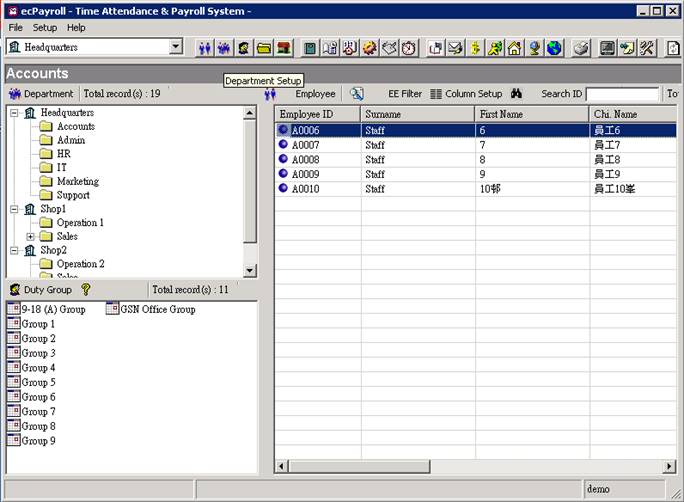Viewport: 684px width, 502px height.
Task: Click the red shop building toolbar icon
Action: (284, 48)
